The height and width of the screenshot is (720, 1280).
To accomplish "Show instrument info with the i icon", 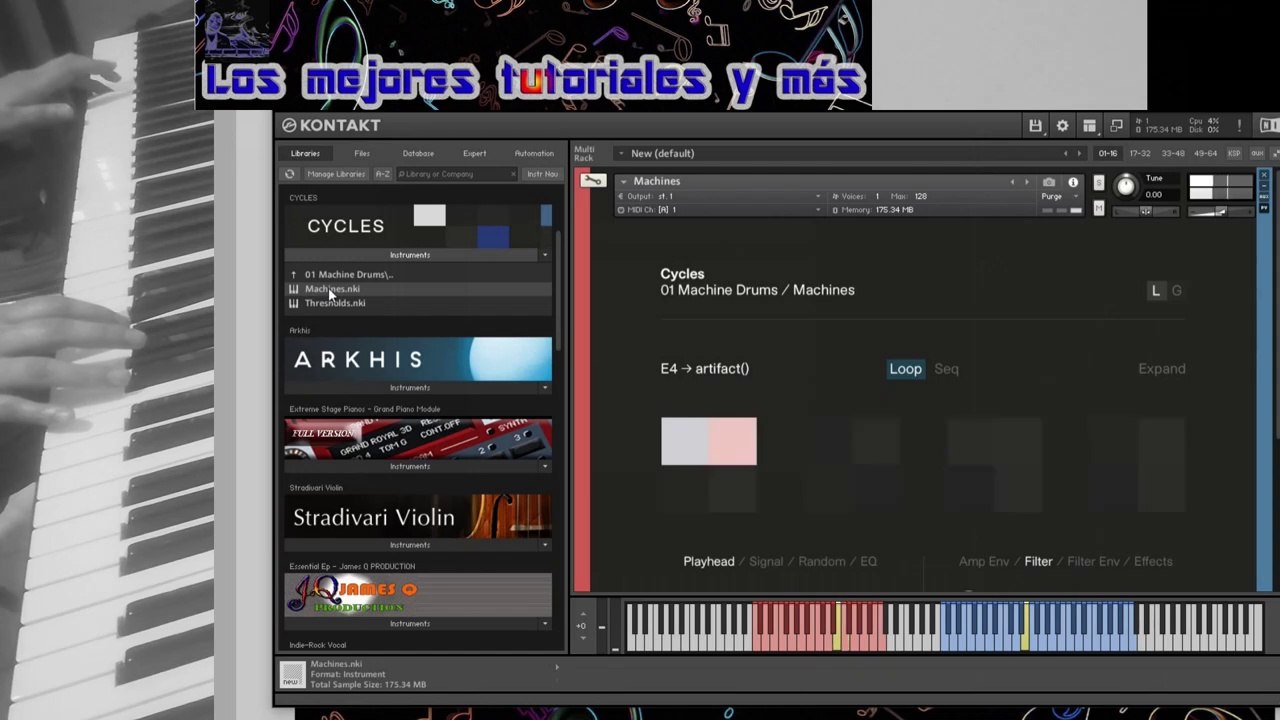I will point(1073,182).
